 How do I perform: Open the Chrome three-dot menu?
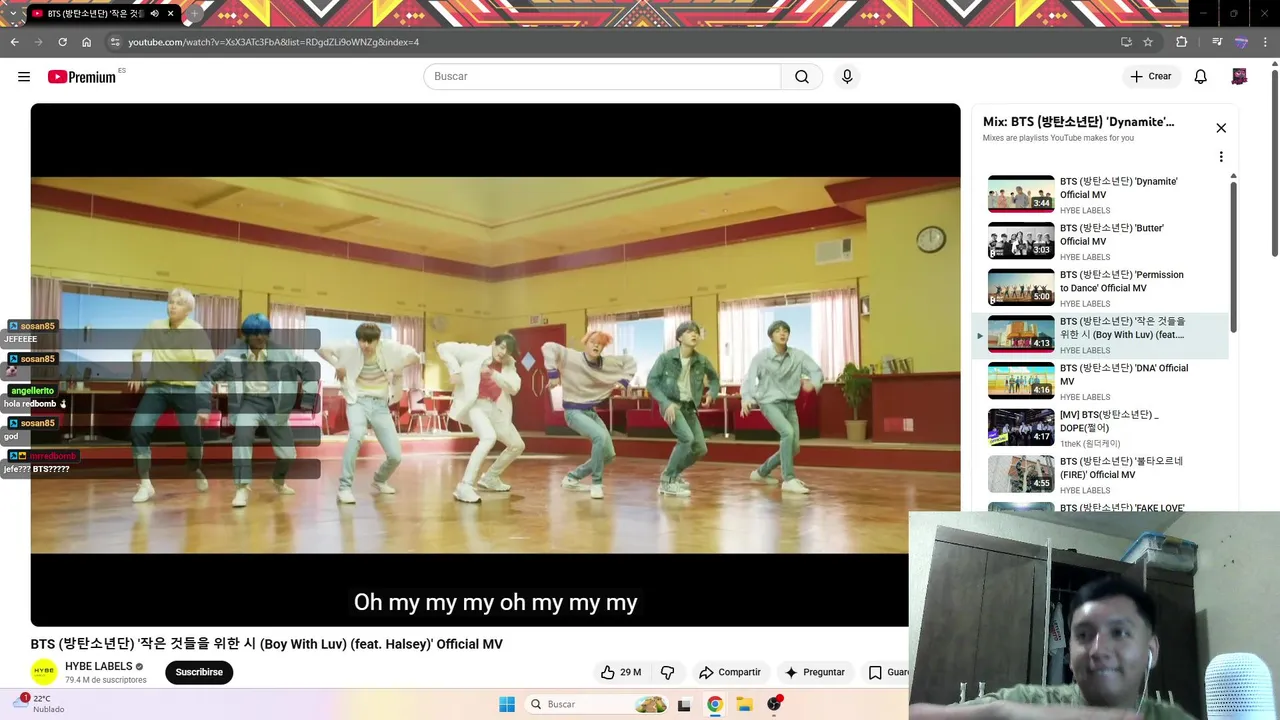[1266, 42]
